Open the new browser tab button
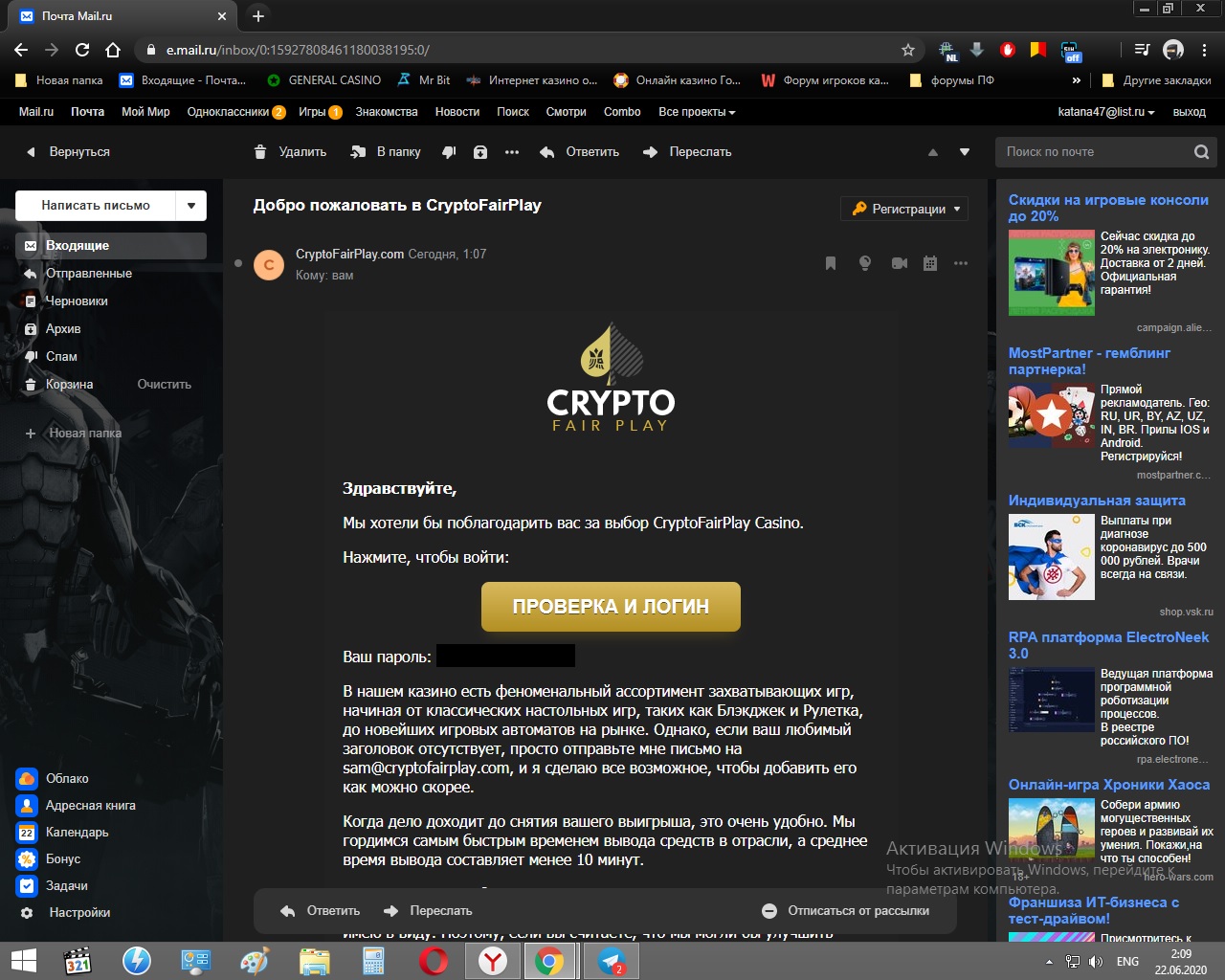Image resolution: width=1225 pixels, height=980 pixels. (x=257, y=16)
